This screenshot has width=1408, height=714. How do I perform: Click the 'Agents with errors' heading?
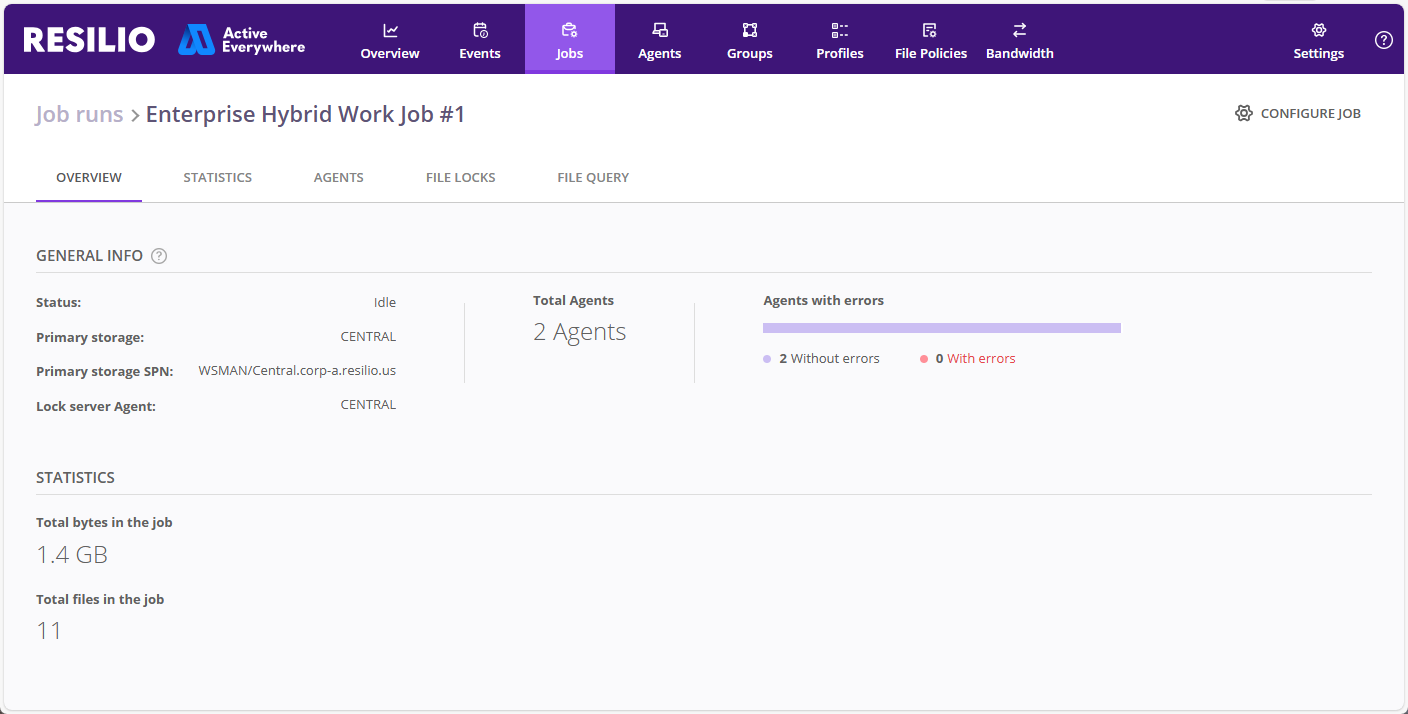[x=824, y=300]
